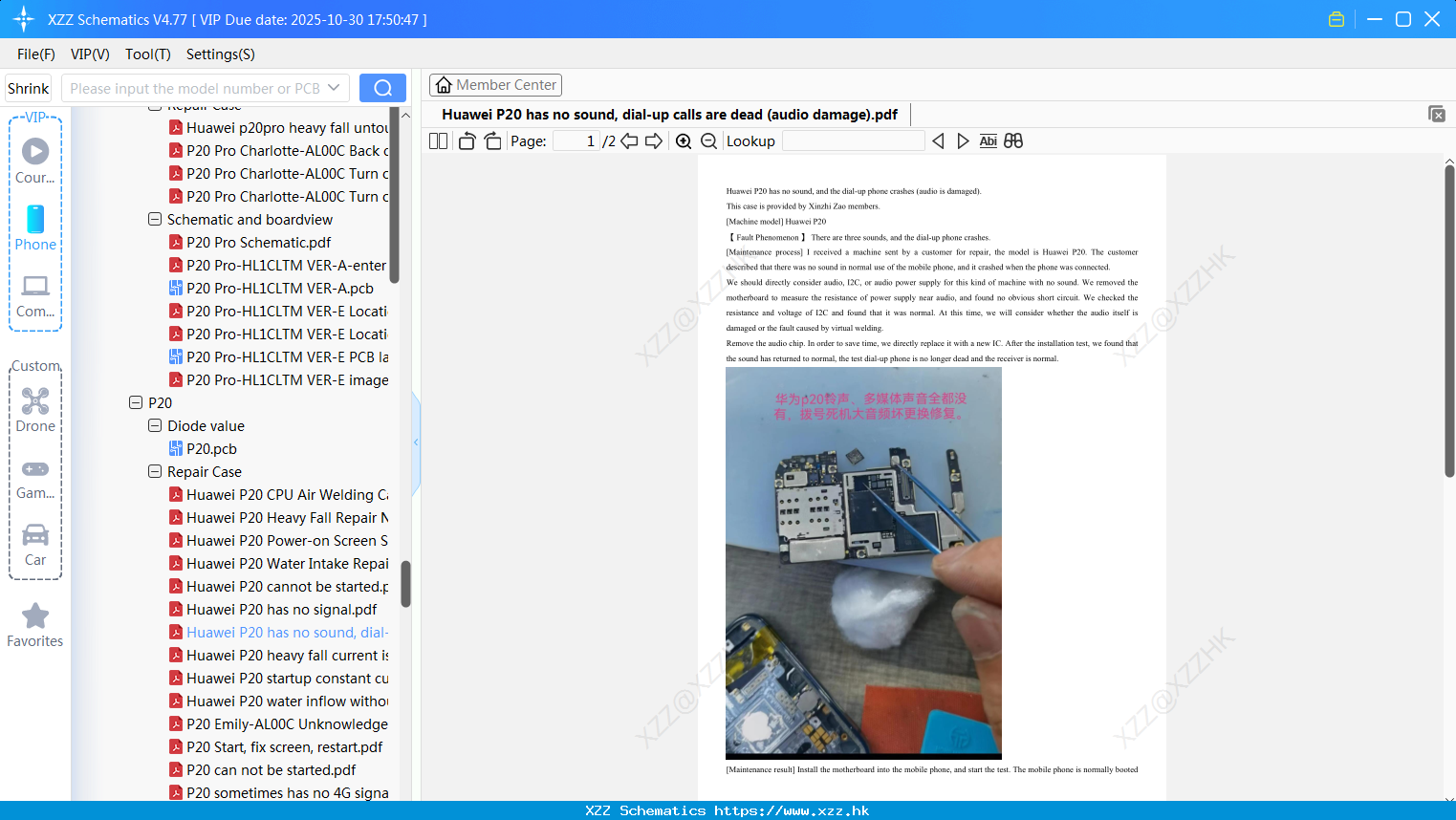The height and width of the screenshot is (820, 1456).
Task: Click the blue search button
Action: pyautogui.click(x=382, y=88)
